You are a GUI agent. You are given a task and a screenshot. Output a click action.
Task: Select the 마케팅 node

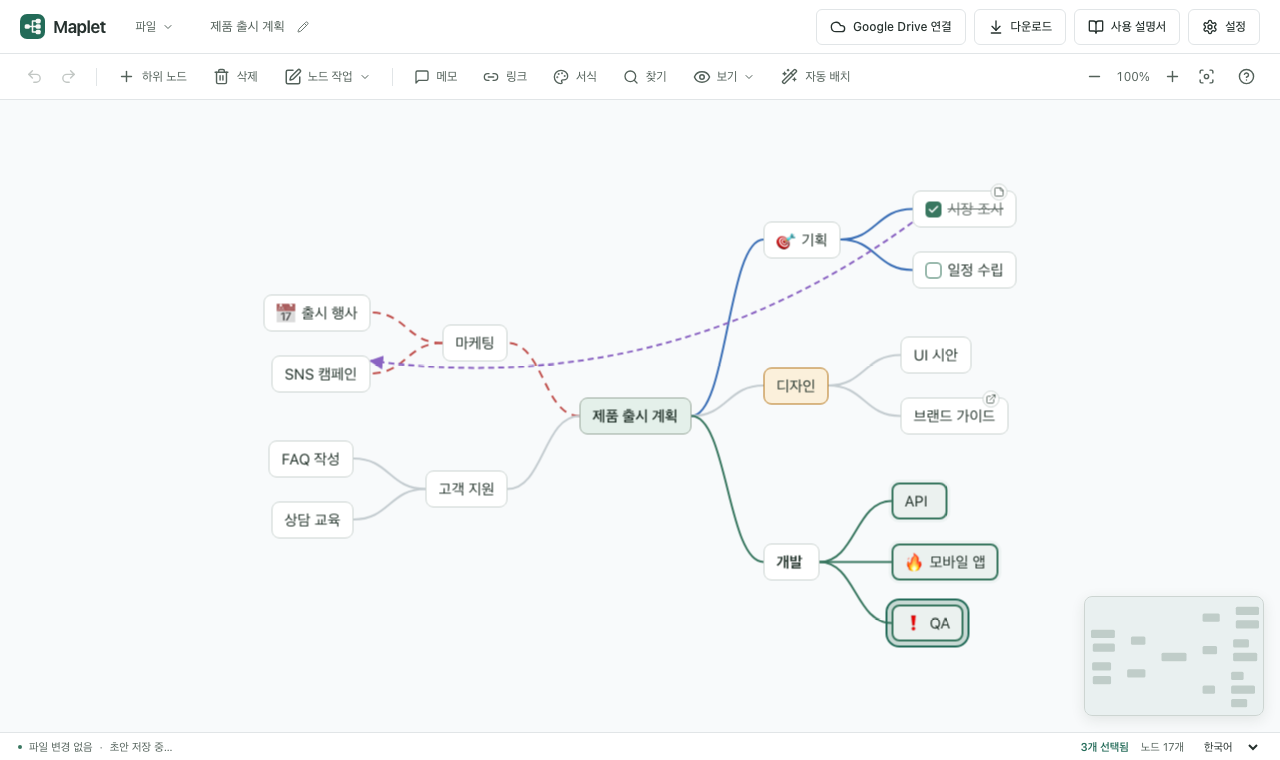[475, 343]
